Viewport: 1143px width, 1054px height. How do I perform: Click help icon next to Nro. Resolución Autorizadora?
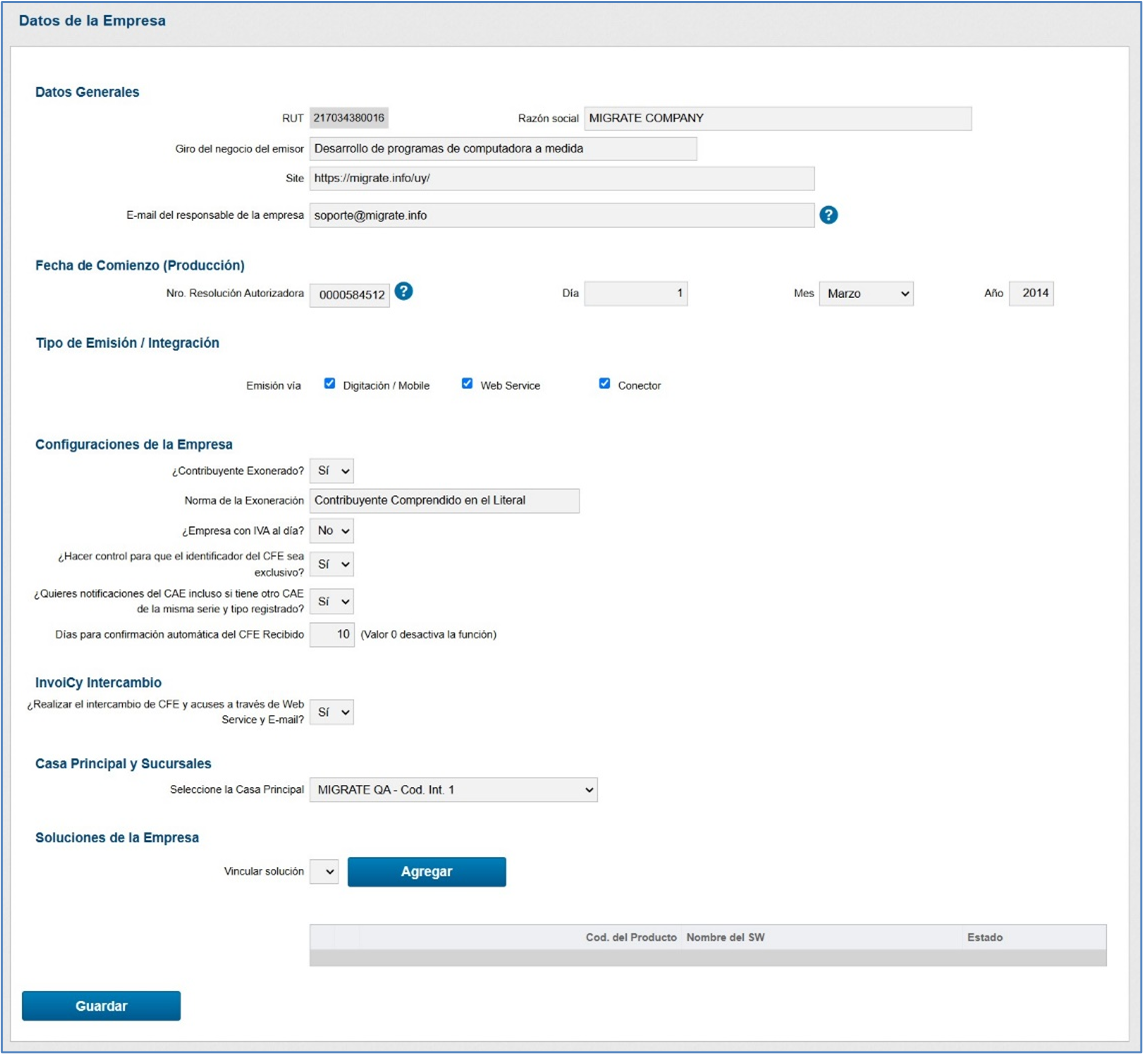click(x=404, y=291)
